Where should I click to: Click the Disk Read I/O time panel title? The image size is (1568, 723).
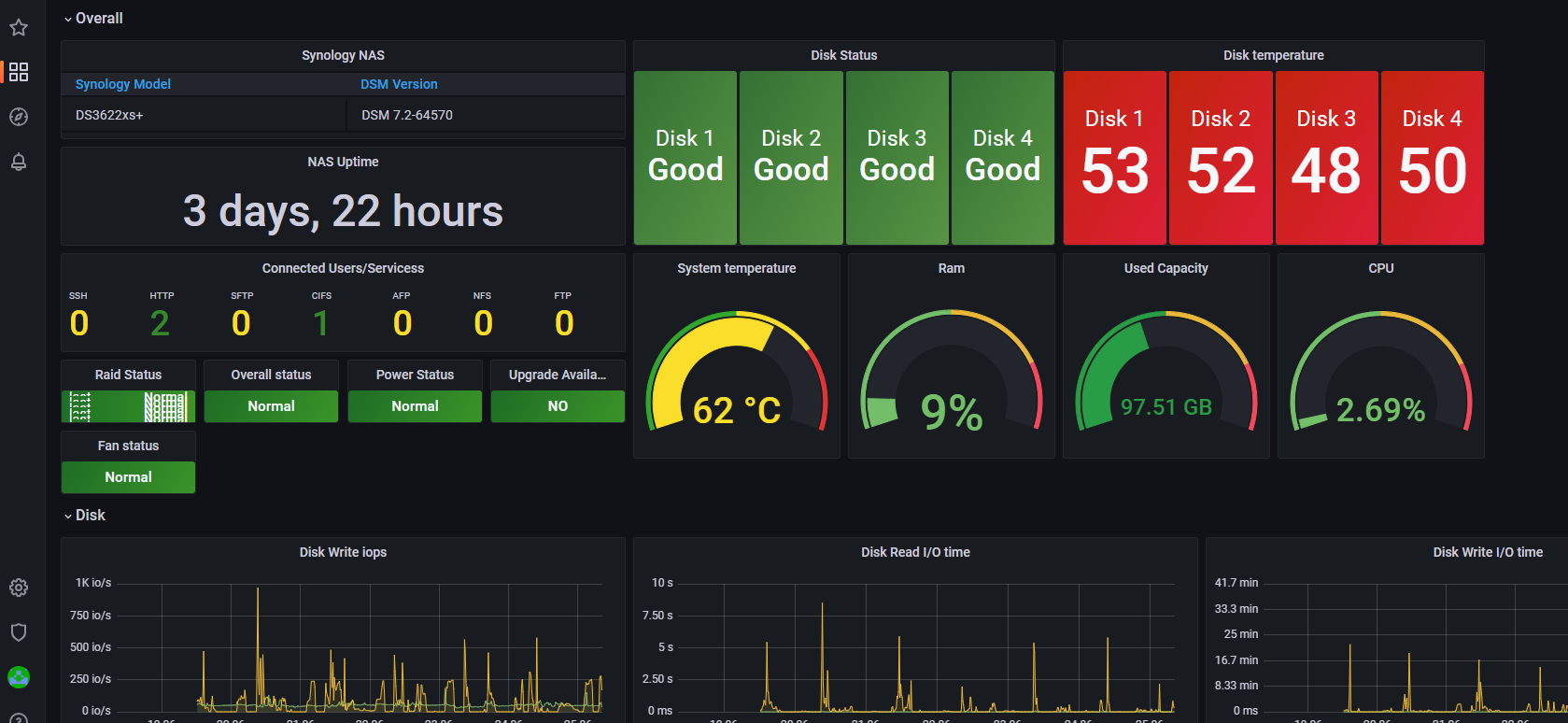(915, 552)
